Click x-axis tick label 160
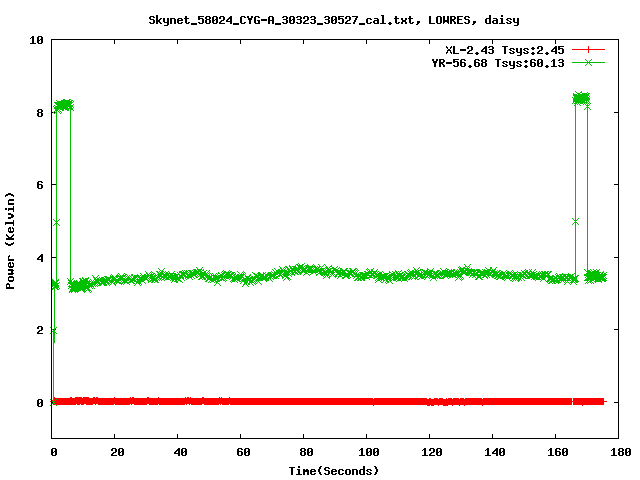This screenshot has width=640, height=480. coord(558,452)
